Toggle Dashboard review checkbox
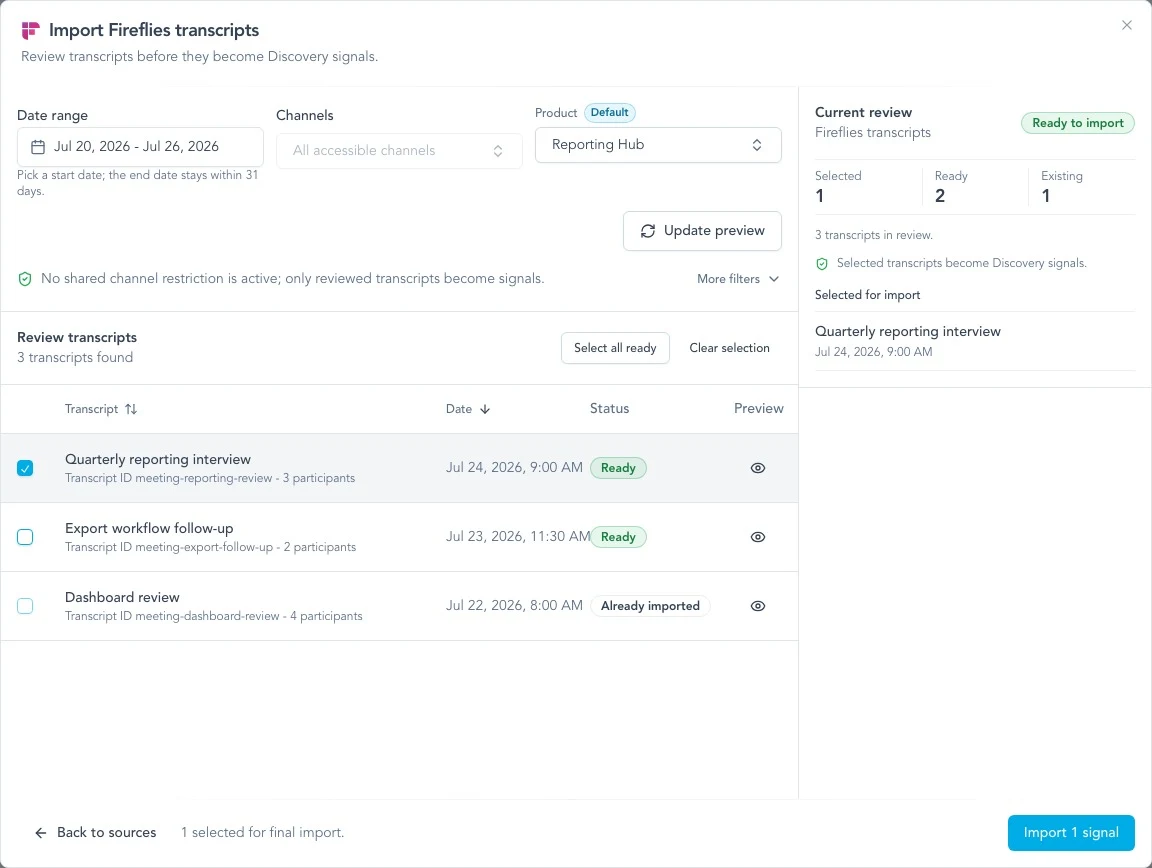1152x868 pixels. click(25, 606)
